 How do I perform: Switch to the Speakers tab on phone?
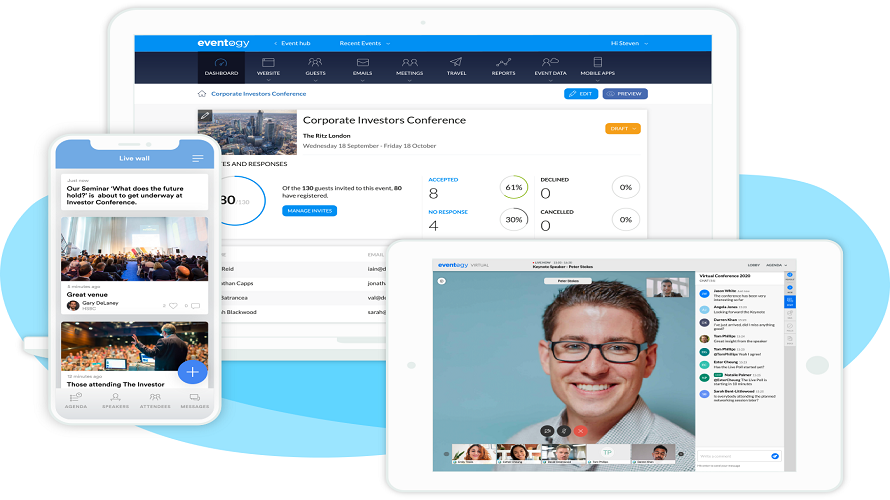point(115,401)
